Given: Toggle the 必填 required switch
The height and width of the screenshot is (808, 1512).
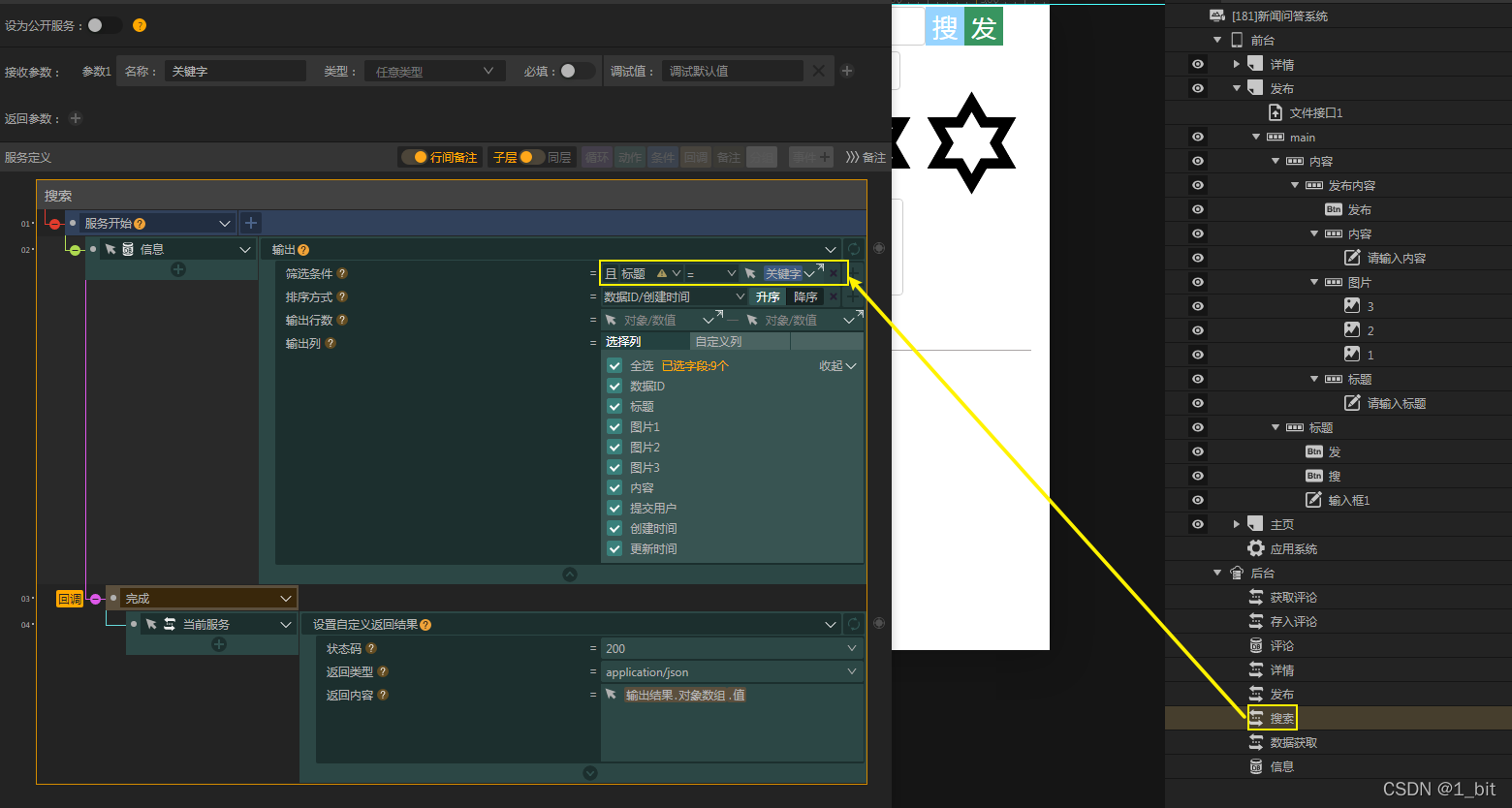Looking at the screenshot, I should coord(577,71).
